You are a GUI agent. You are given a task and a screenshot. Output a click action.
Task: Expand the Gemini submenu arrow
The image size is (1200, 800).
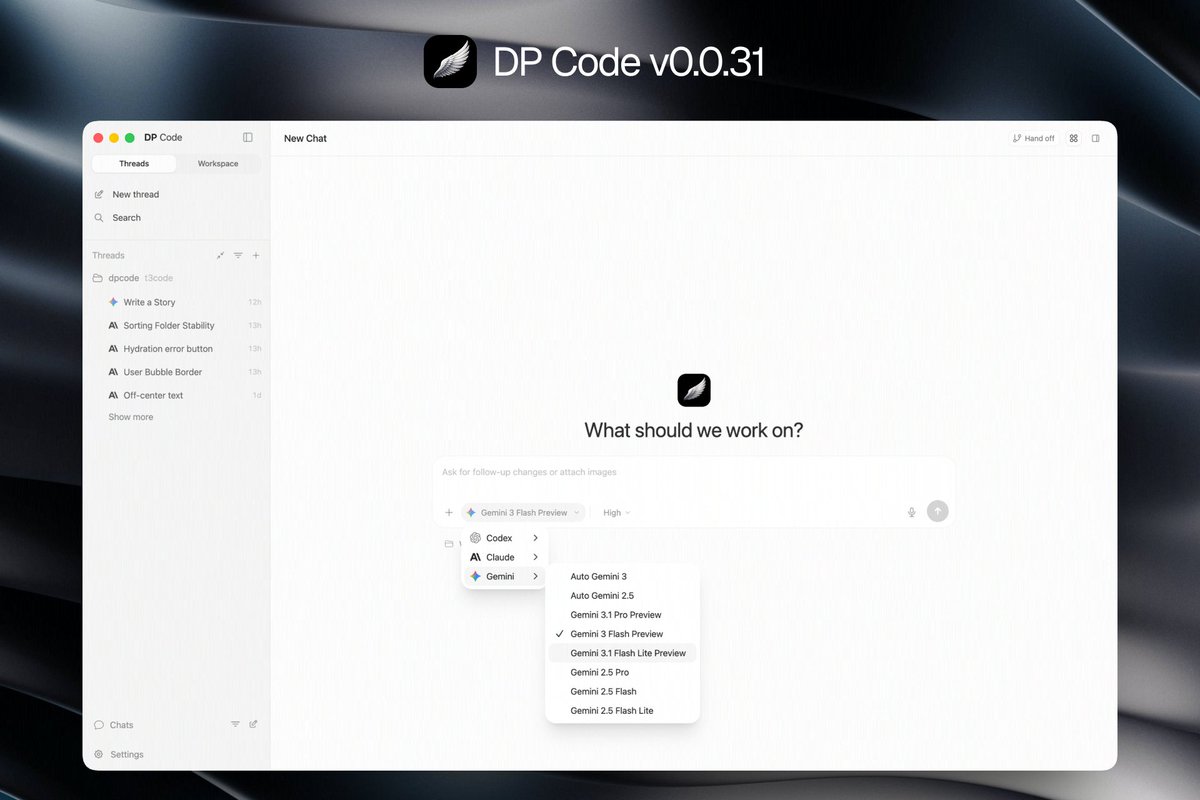click(x=536, y=576)
